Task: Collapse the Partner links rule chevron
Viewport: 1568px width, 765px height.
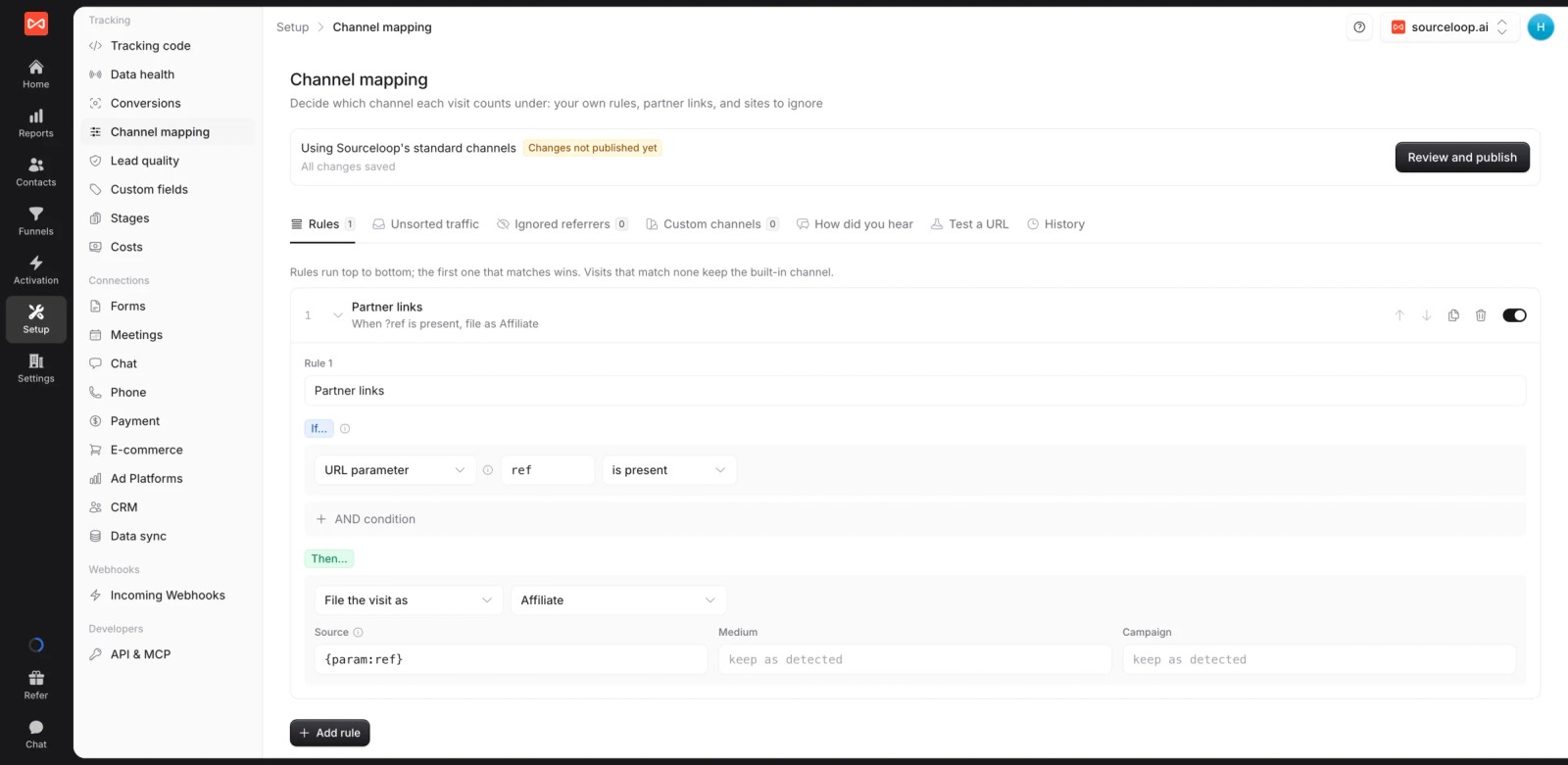Action: 338,315
